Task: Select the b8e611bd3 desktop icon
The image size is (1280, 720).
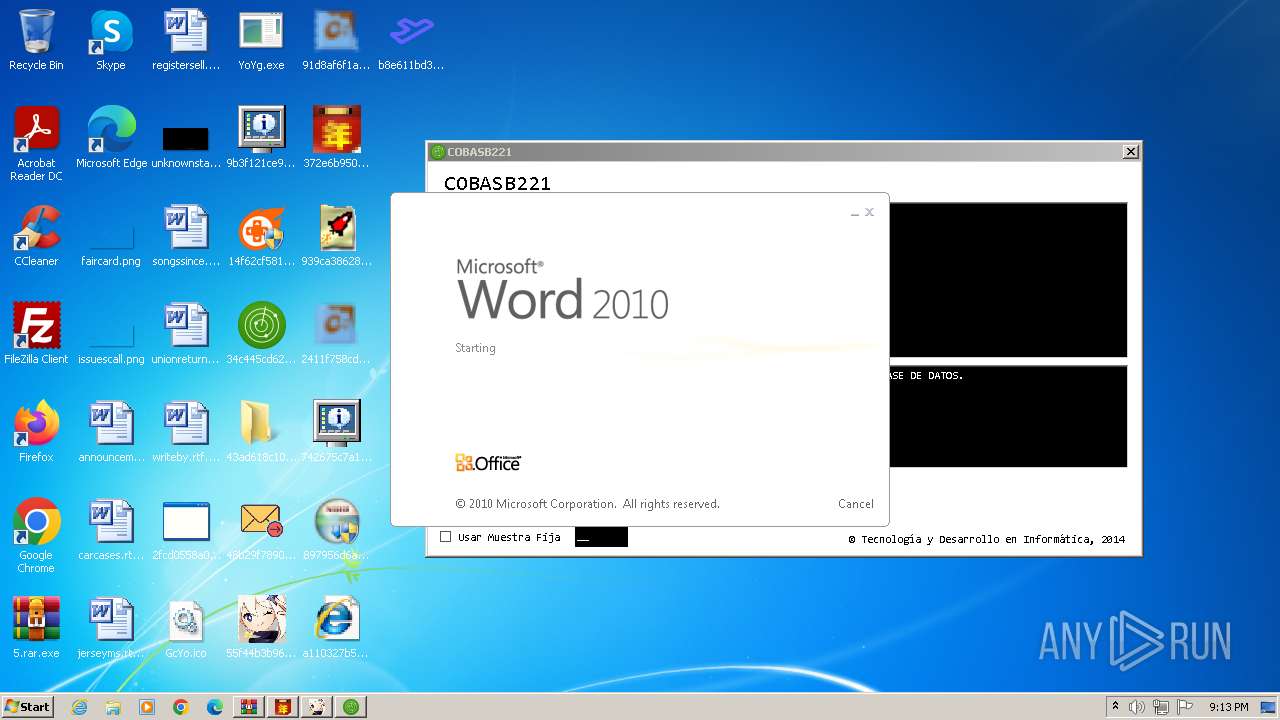Action: (411, 41)
